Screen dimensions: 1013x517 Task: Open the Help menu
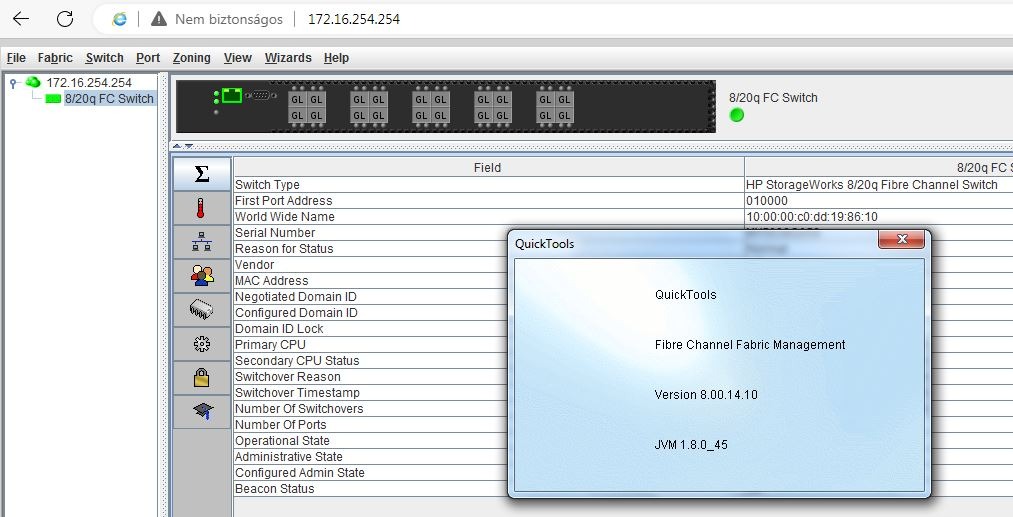coord(336,58)
